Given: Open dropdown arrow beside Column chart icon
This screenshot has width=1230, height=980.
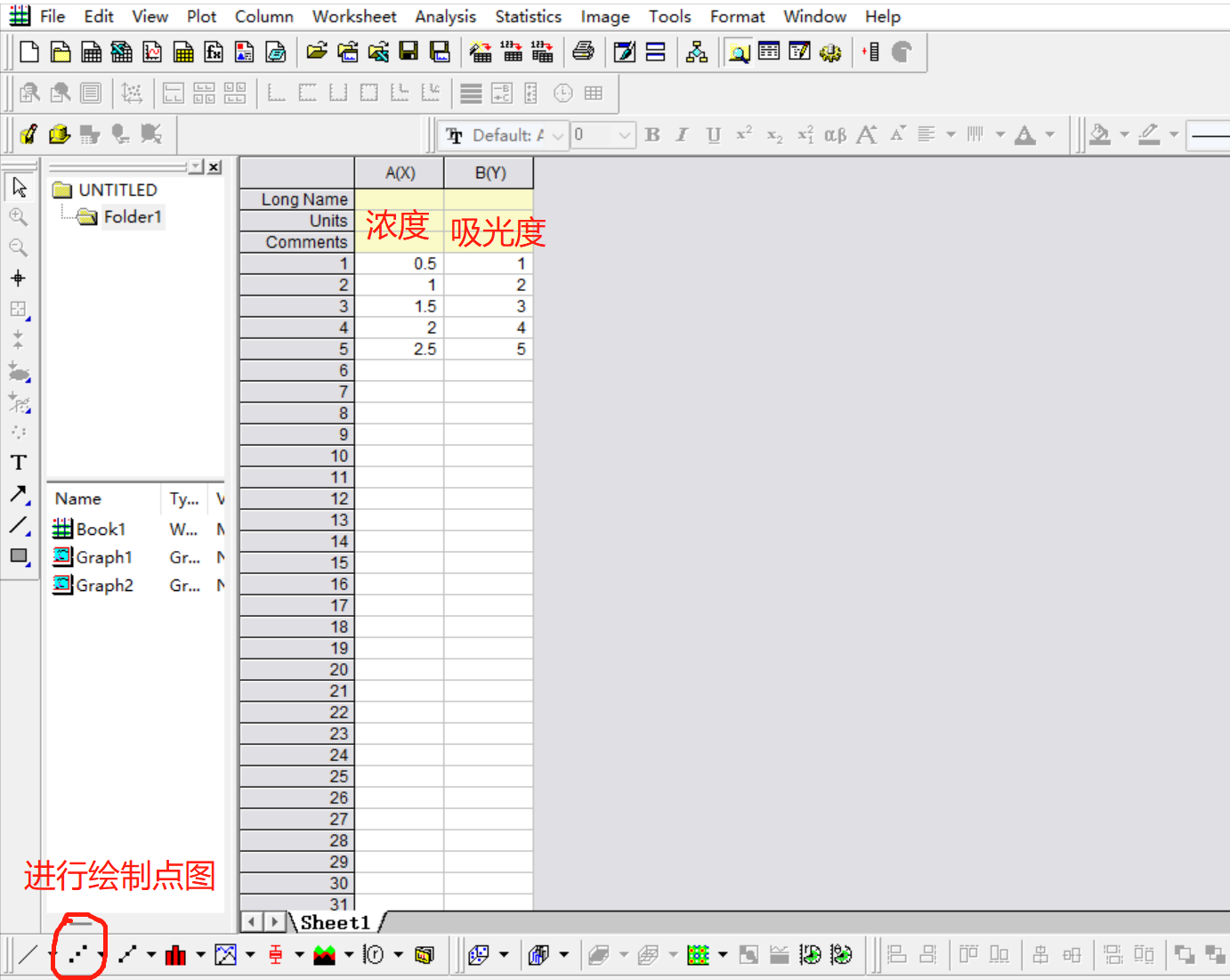Looking at the screenshot, I should coord(200,955).
